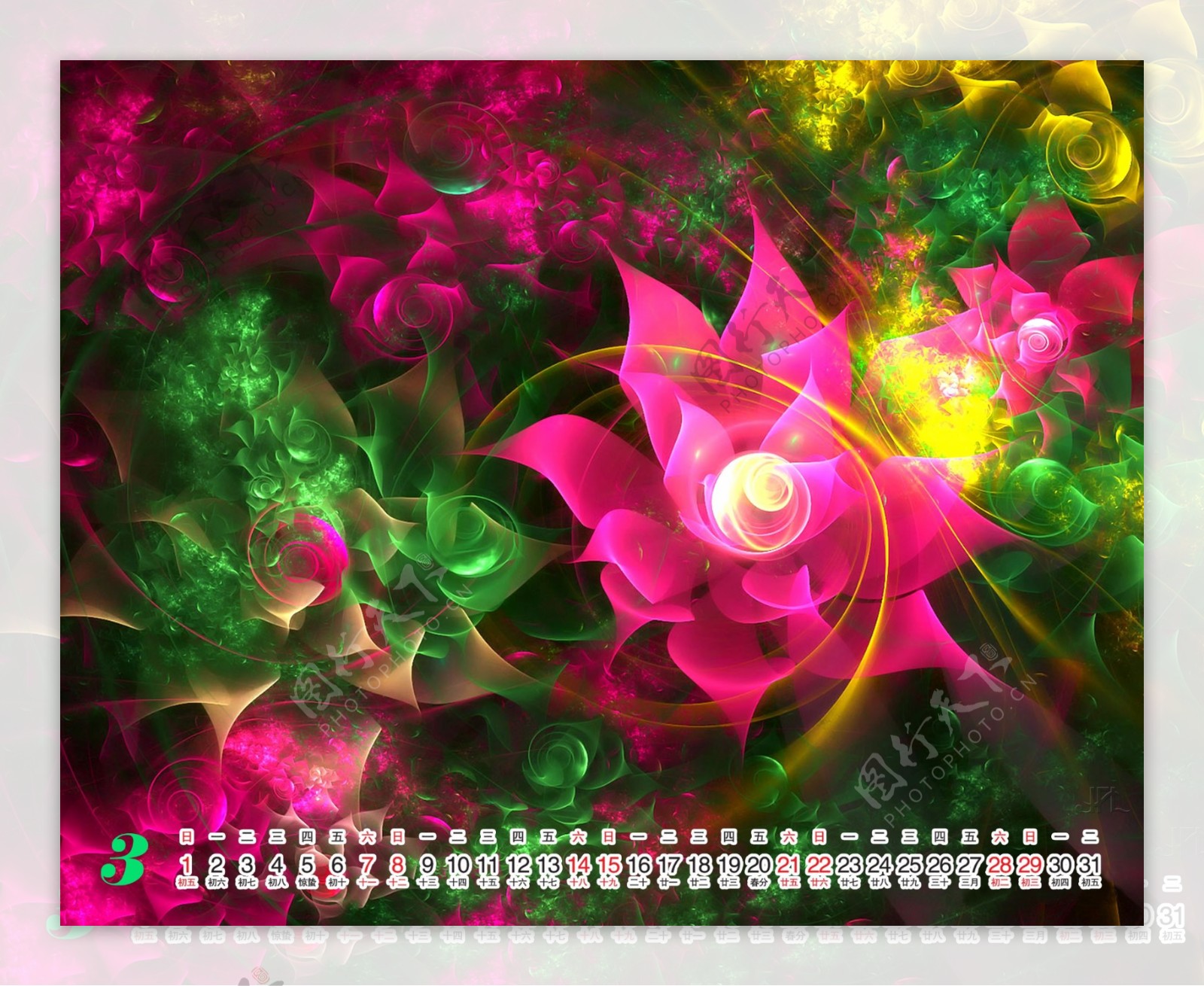1204x986 pixels.
Task: Click weekday header 日 above date 1
Action: pos(187,836)
